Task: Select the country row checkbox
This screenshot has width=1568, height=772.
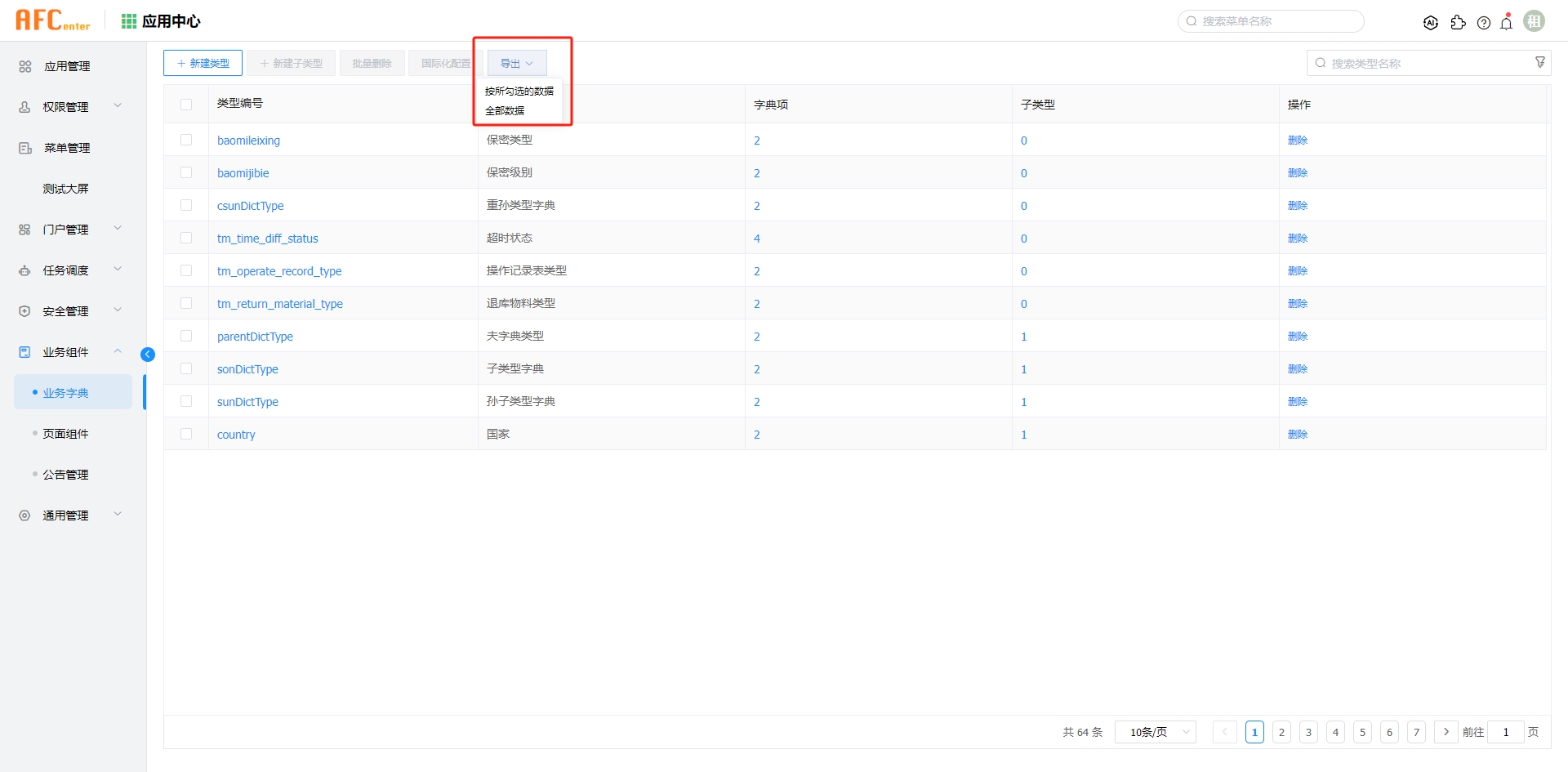Action: click(x=186, y=434)
